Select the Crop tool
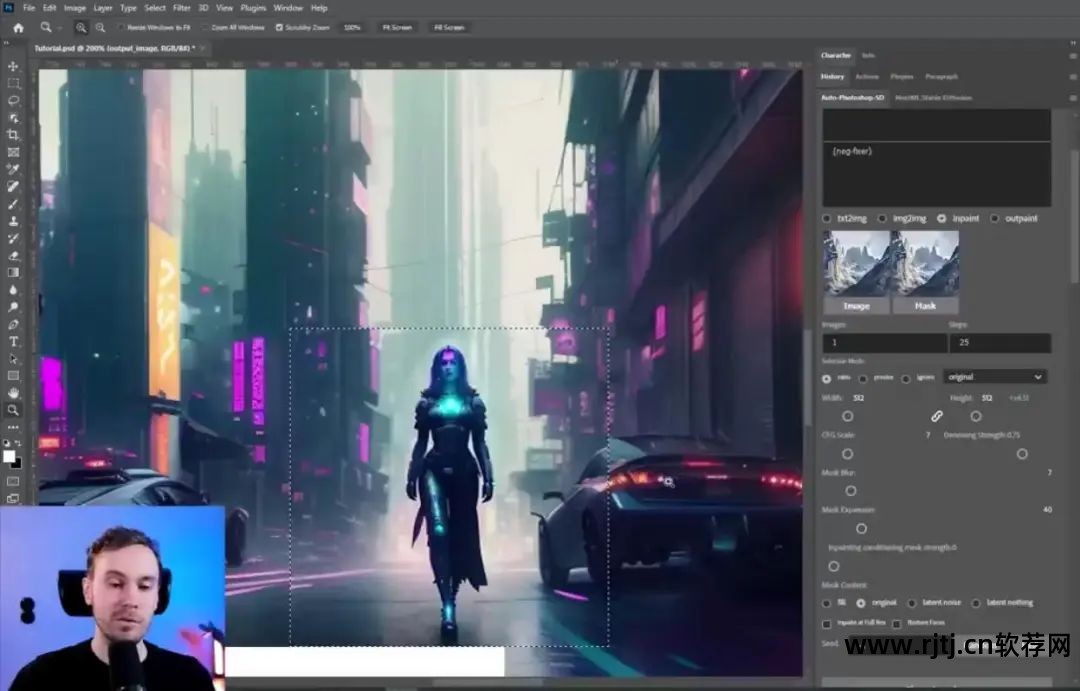 [13, 134]
